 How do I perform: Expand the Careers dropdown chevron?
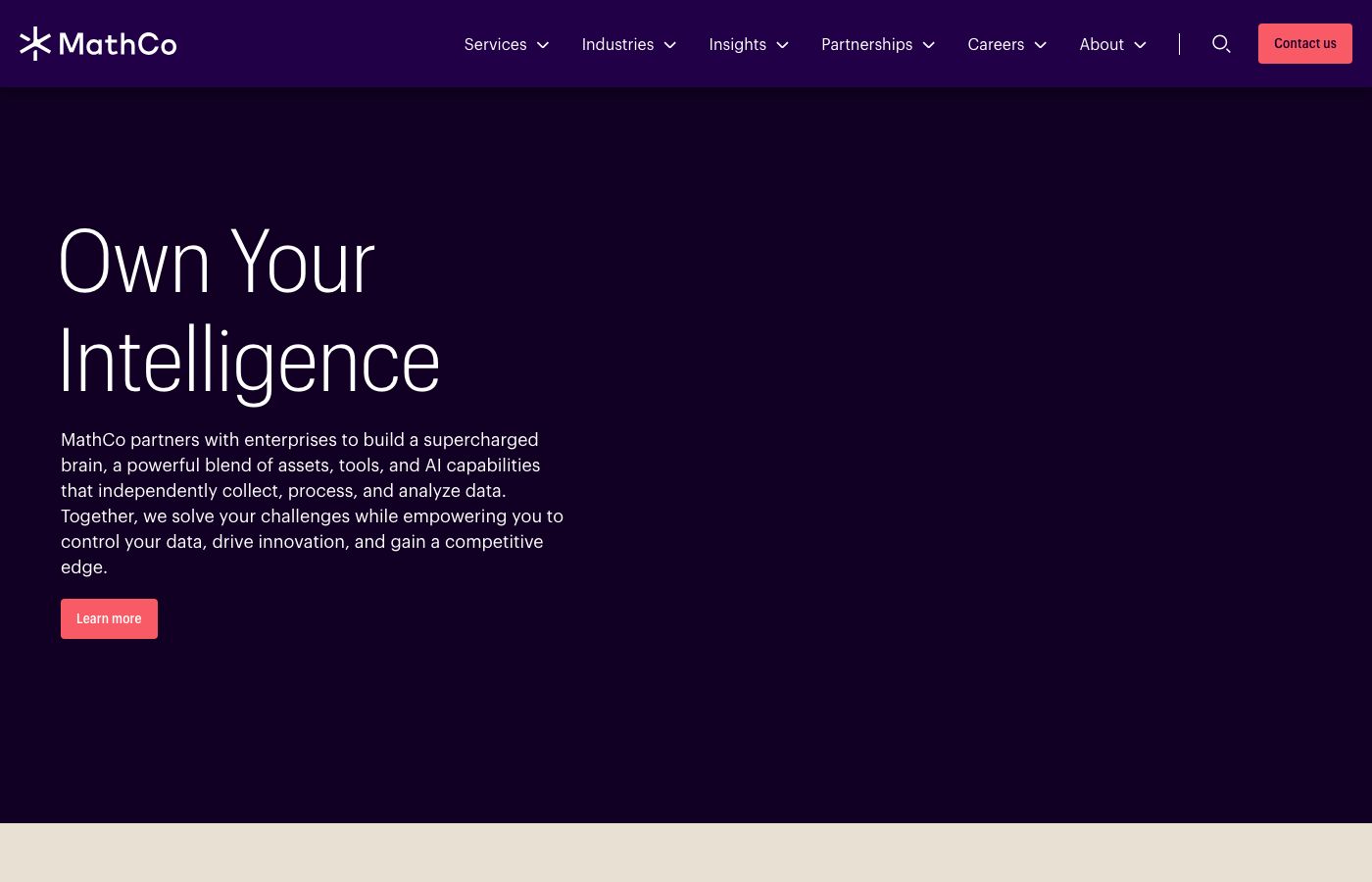1041,45
